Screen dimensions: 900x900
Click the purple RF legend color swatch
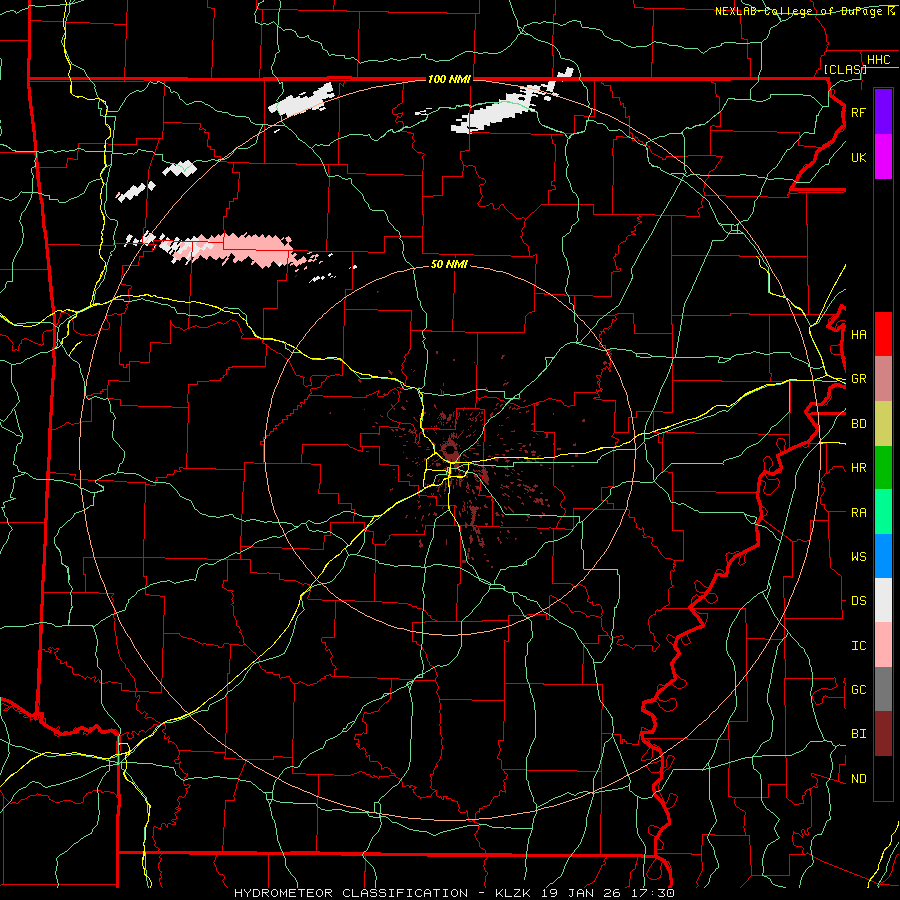coord(883,112)
